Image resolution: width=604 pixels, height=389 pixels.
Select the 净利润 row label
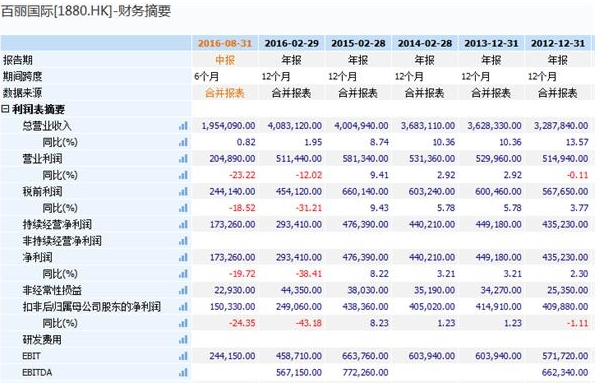37,257
